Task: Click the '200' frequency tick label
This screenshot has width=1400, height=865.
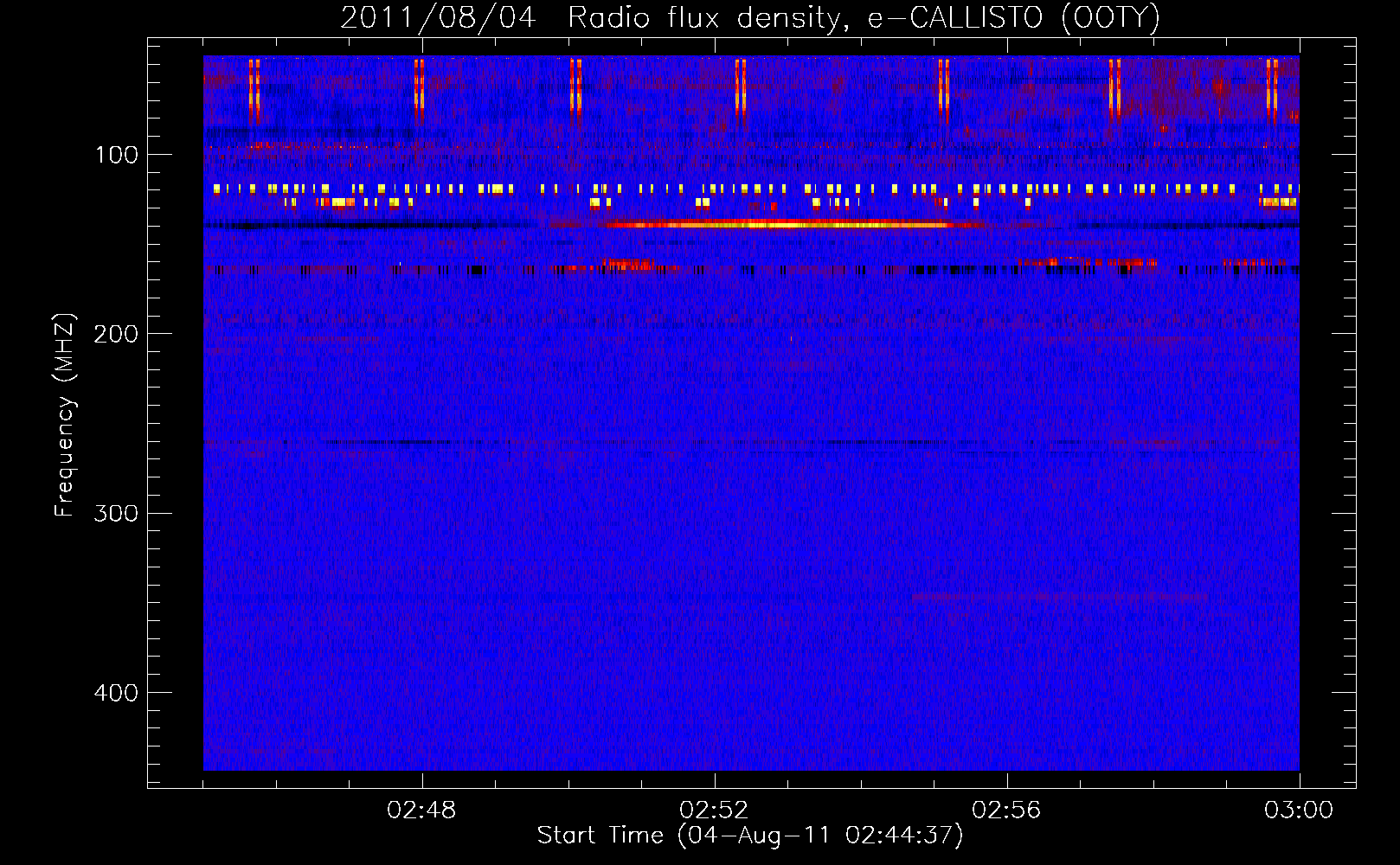Action: (x=116, y=334)
